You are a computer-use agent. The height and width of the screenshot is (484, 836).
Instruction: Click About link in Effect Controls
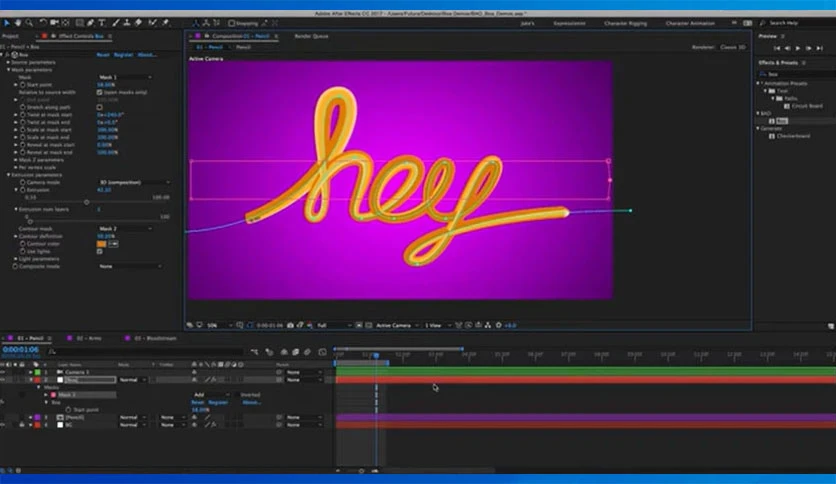click(147, 55)
